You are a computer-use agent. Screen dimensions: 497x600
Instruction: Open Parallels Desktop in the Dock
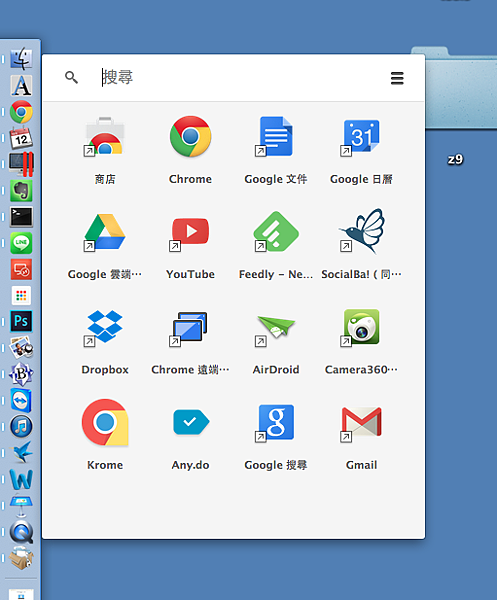coord(21,164)
